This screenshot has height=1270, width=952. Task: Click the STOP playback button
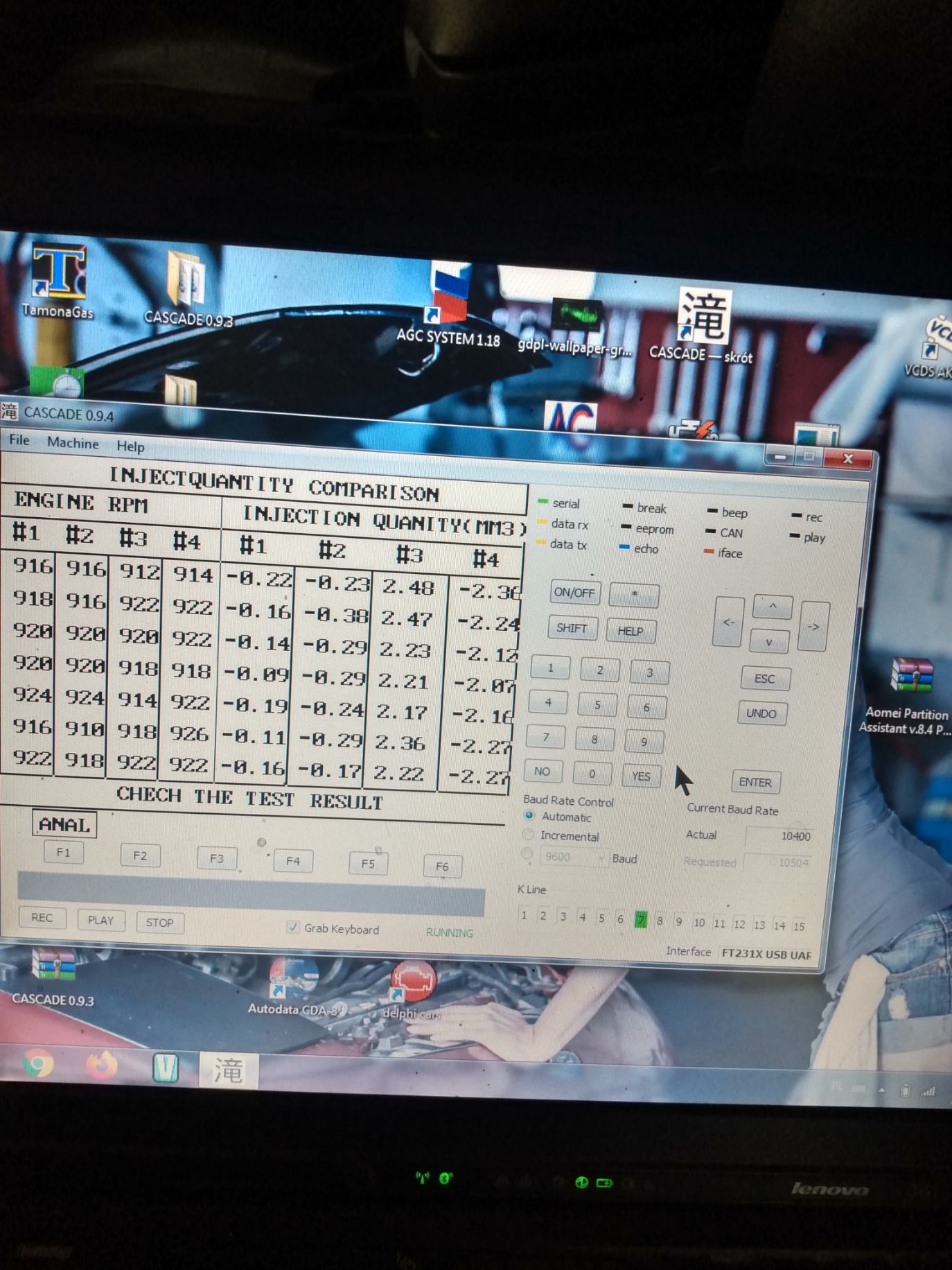coord(160,922)
